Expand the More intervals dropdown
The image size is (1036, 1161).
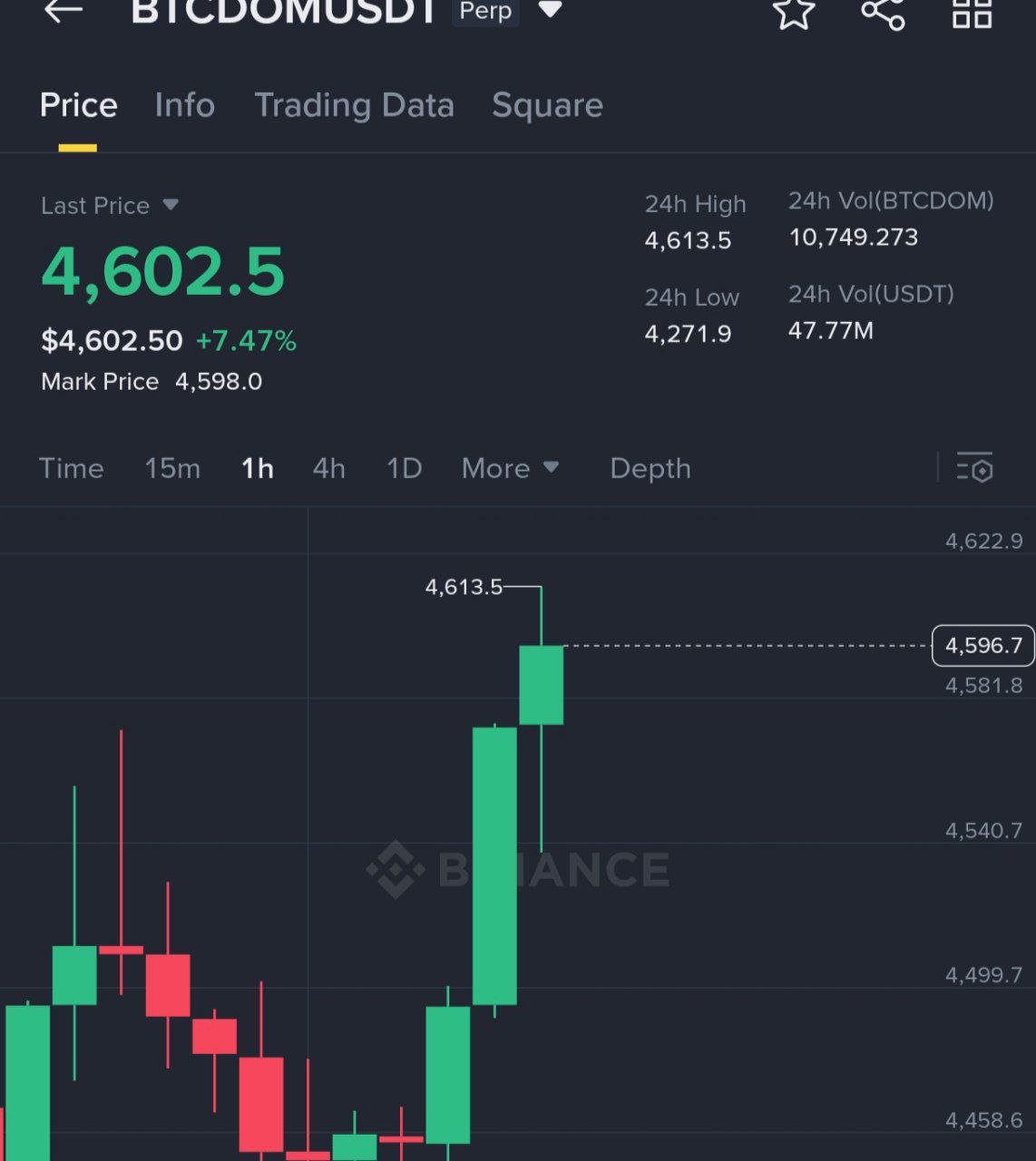point(511,468)
